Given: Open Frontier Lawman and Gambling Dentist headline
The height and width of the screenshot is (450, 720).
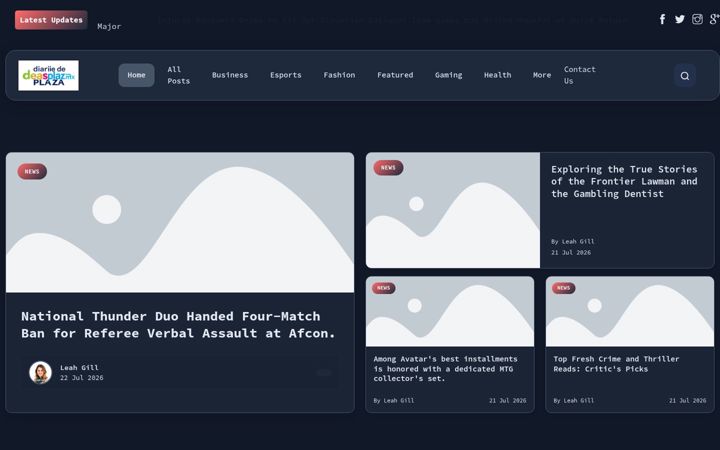Looking at the screenshot, I should coord(624,181).
